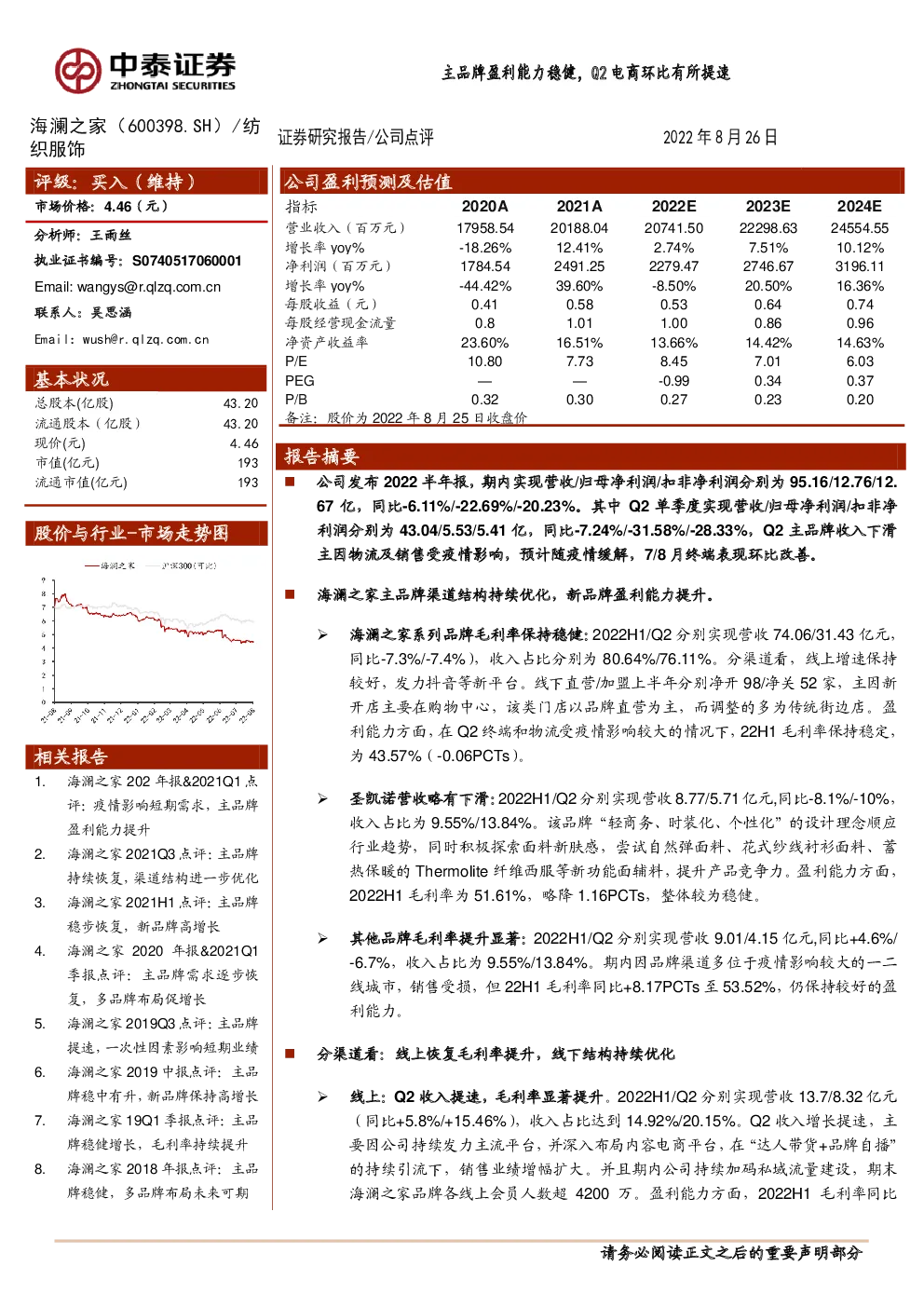924x1307 pixels.
Task: Click the '净资产收益率' row label
Action: (x=327, y=343)
